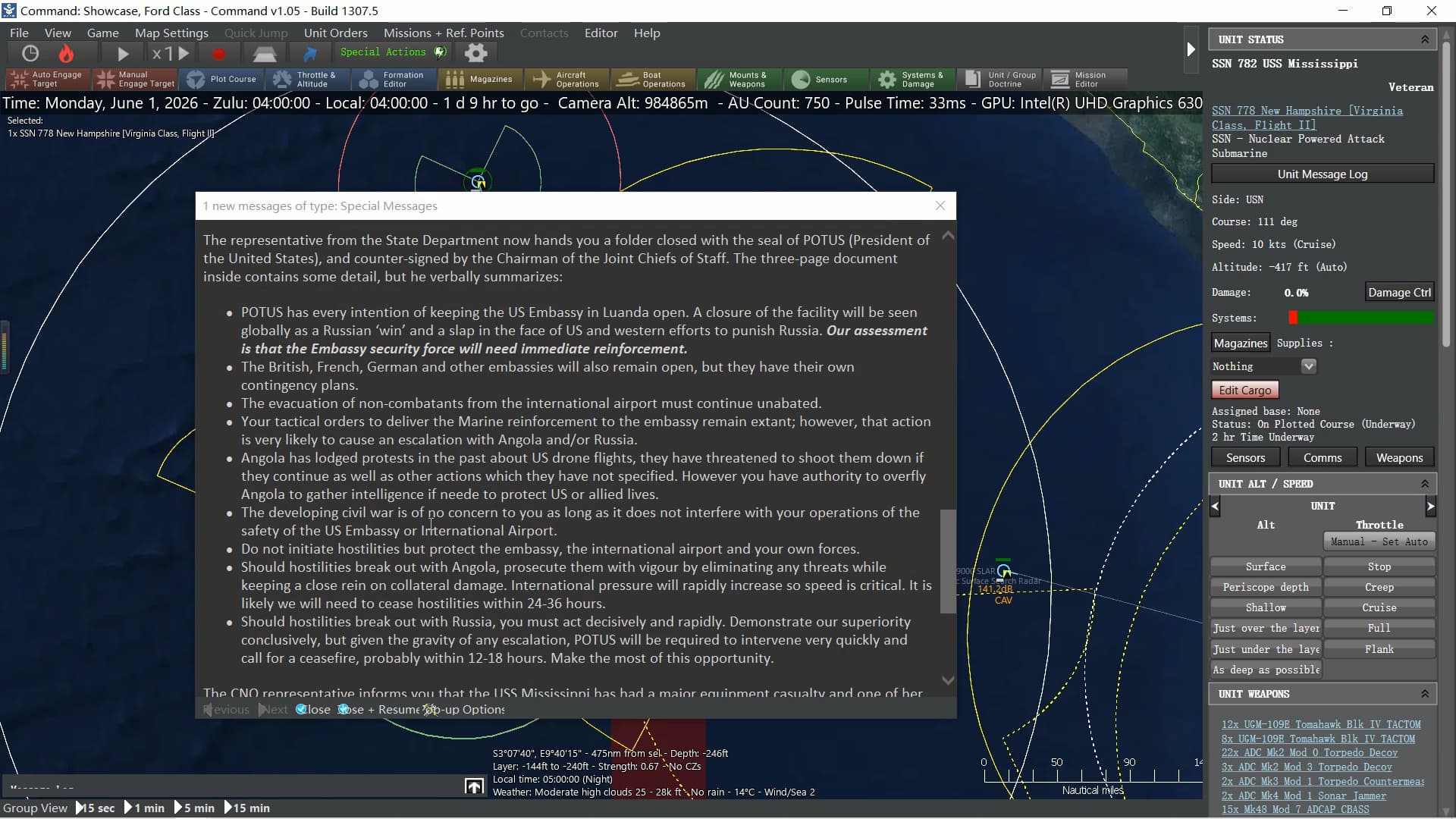Open the Help menu
The image size is (1456, 819).
pyautogui.click(x=647, y=33)
